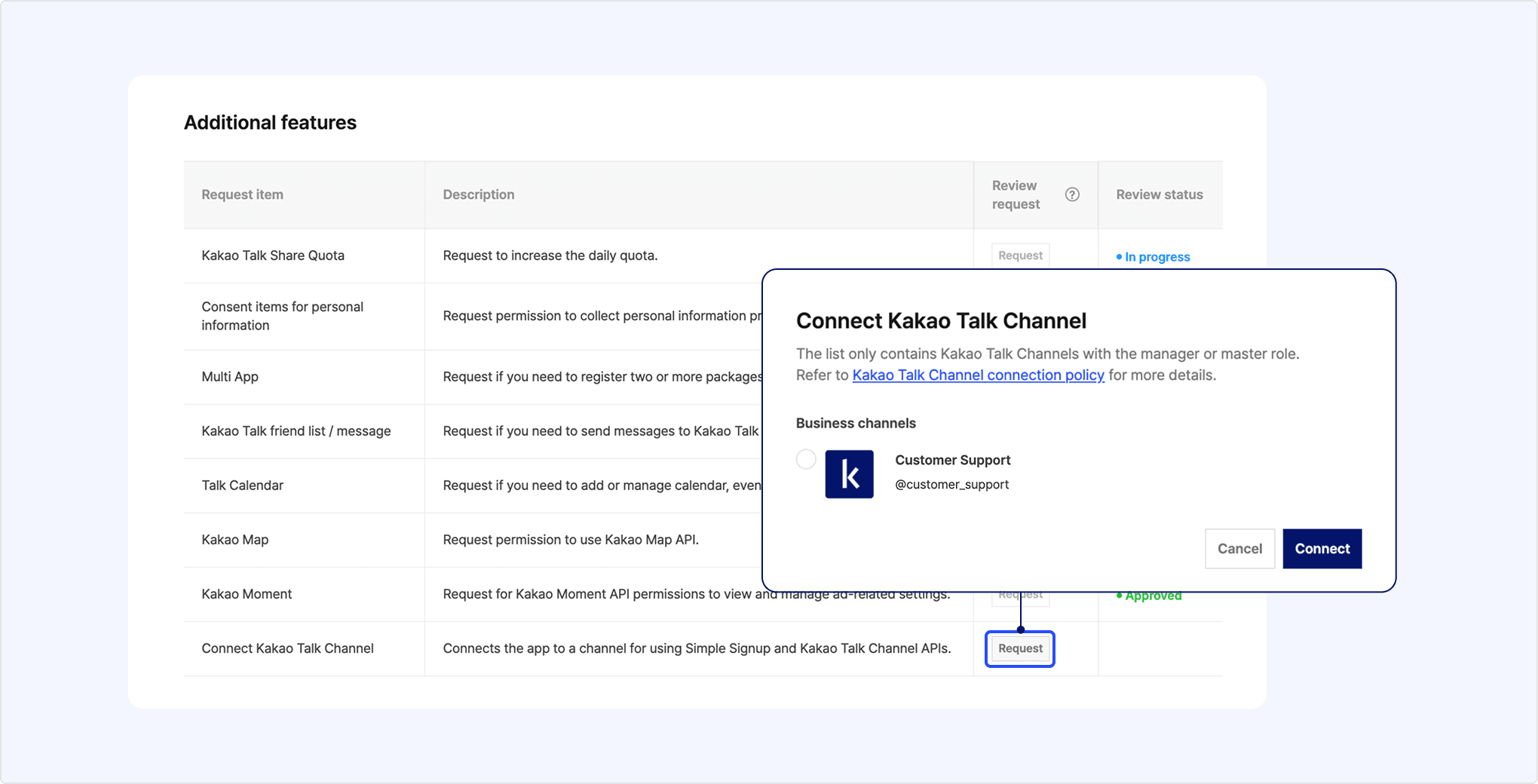Click the Connect Kakao Talk Channel row name

[x=287, y=648]
